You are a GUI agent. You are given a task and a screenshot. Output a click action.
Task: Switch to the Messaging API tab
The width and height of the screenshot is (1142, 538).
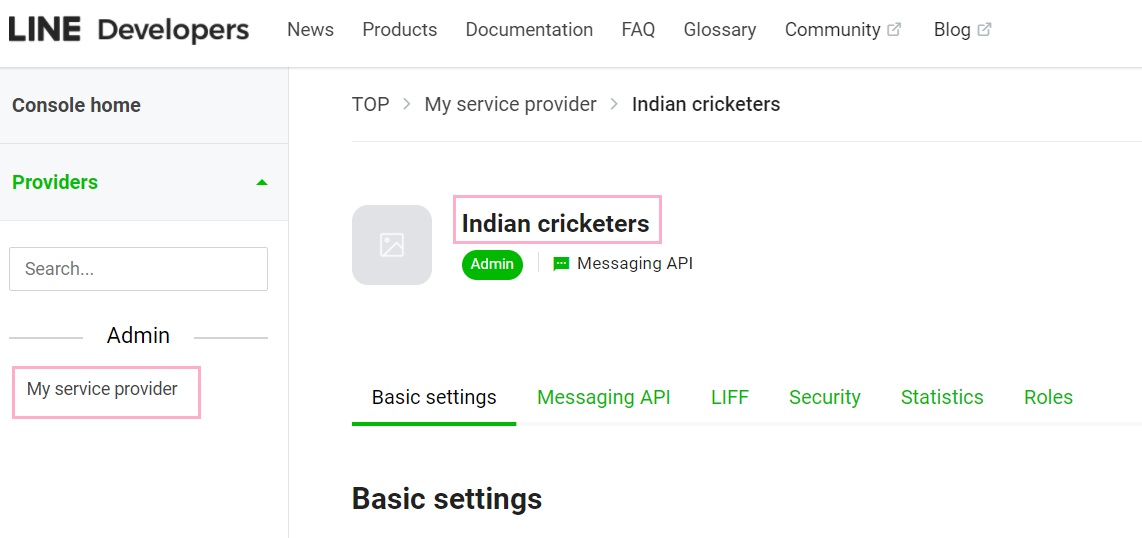604,397
